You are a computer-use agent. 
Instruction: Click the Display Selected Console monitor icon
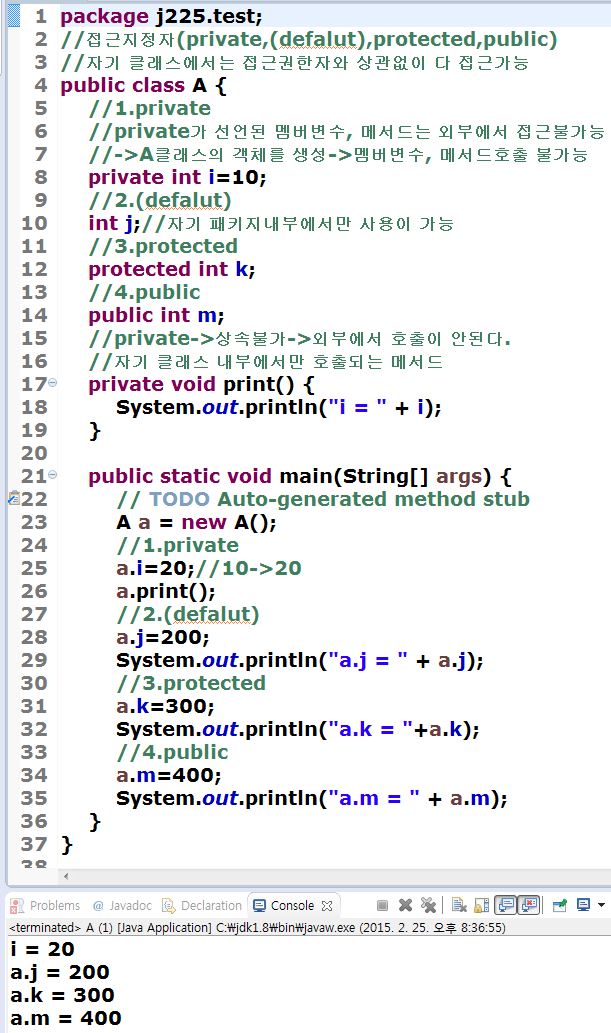click(x=583, y=905)
